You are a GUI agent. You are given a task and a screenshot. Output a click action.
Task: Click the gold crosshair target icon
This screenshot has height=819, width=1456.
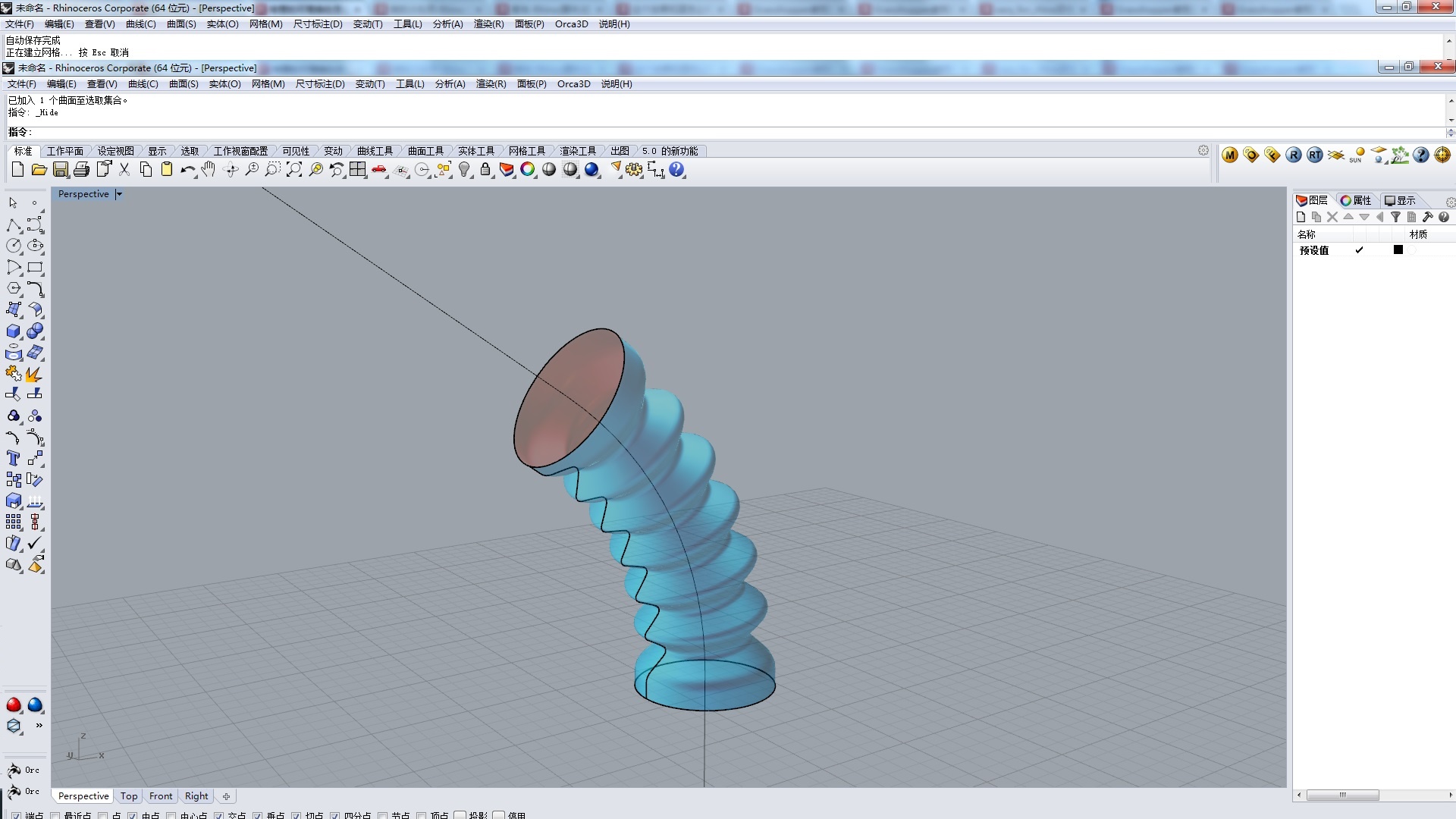pos(1442,155)
